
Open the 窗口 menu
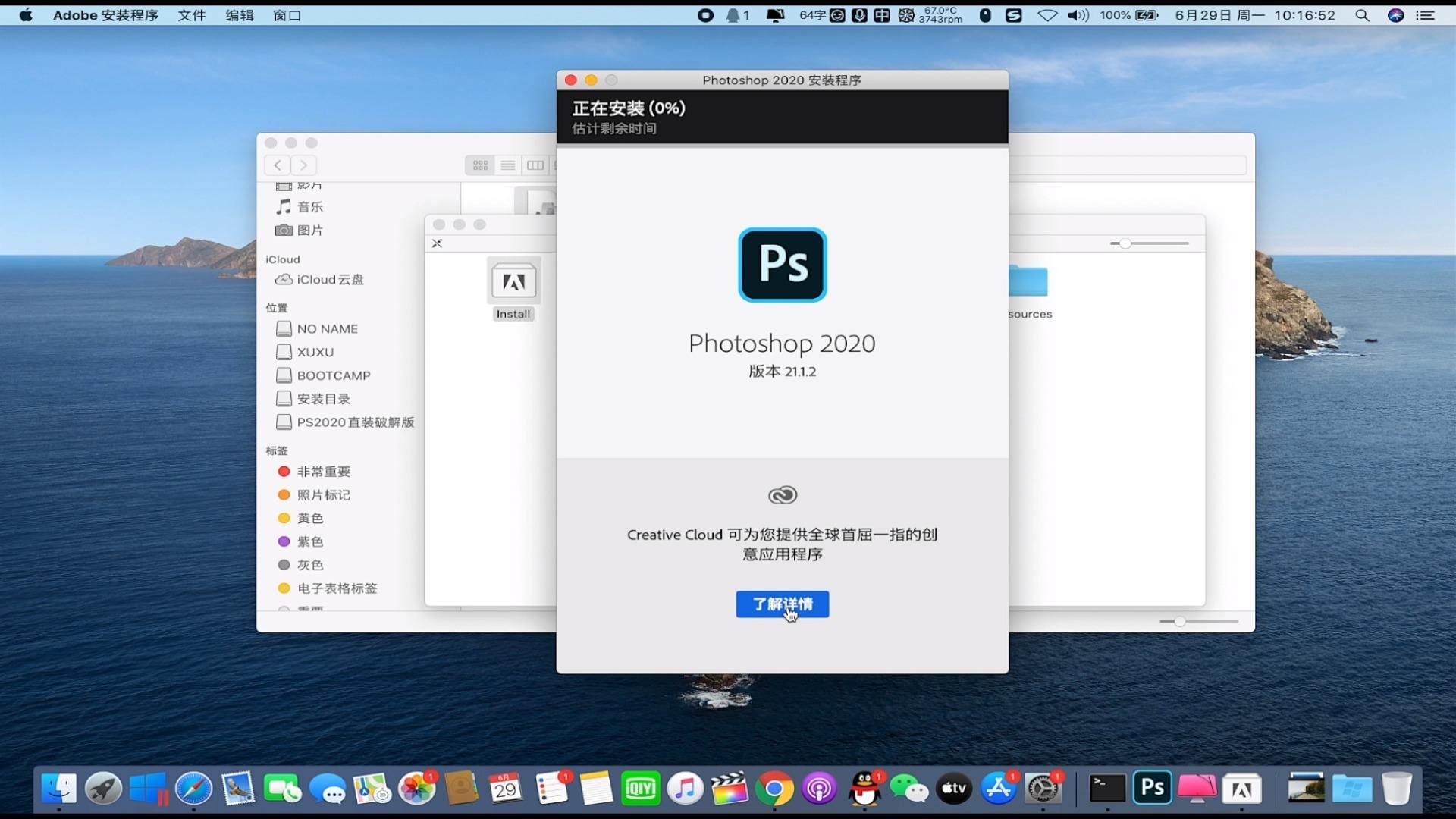click(x=287, y=15)
